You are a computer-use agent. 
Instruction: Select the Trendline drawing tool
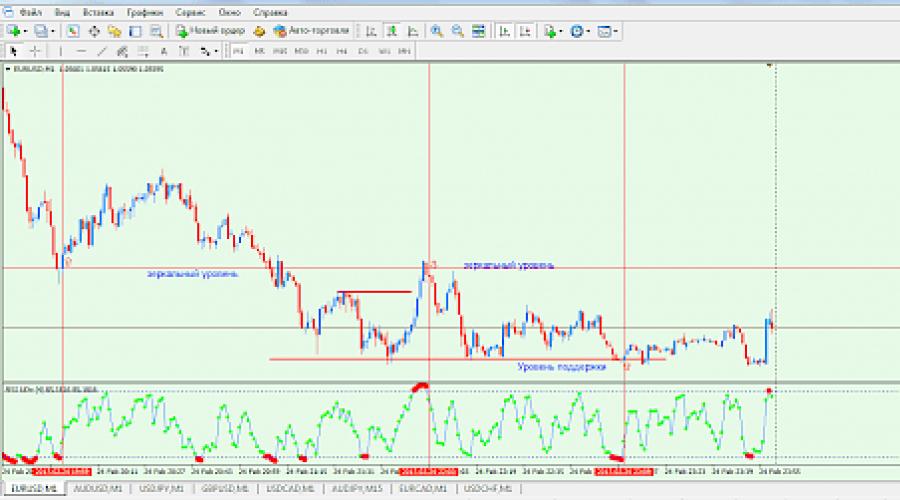click(102, 51)
